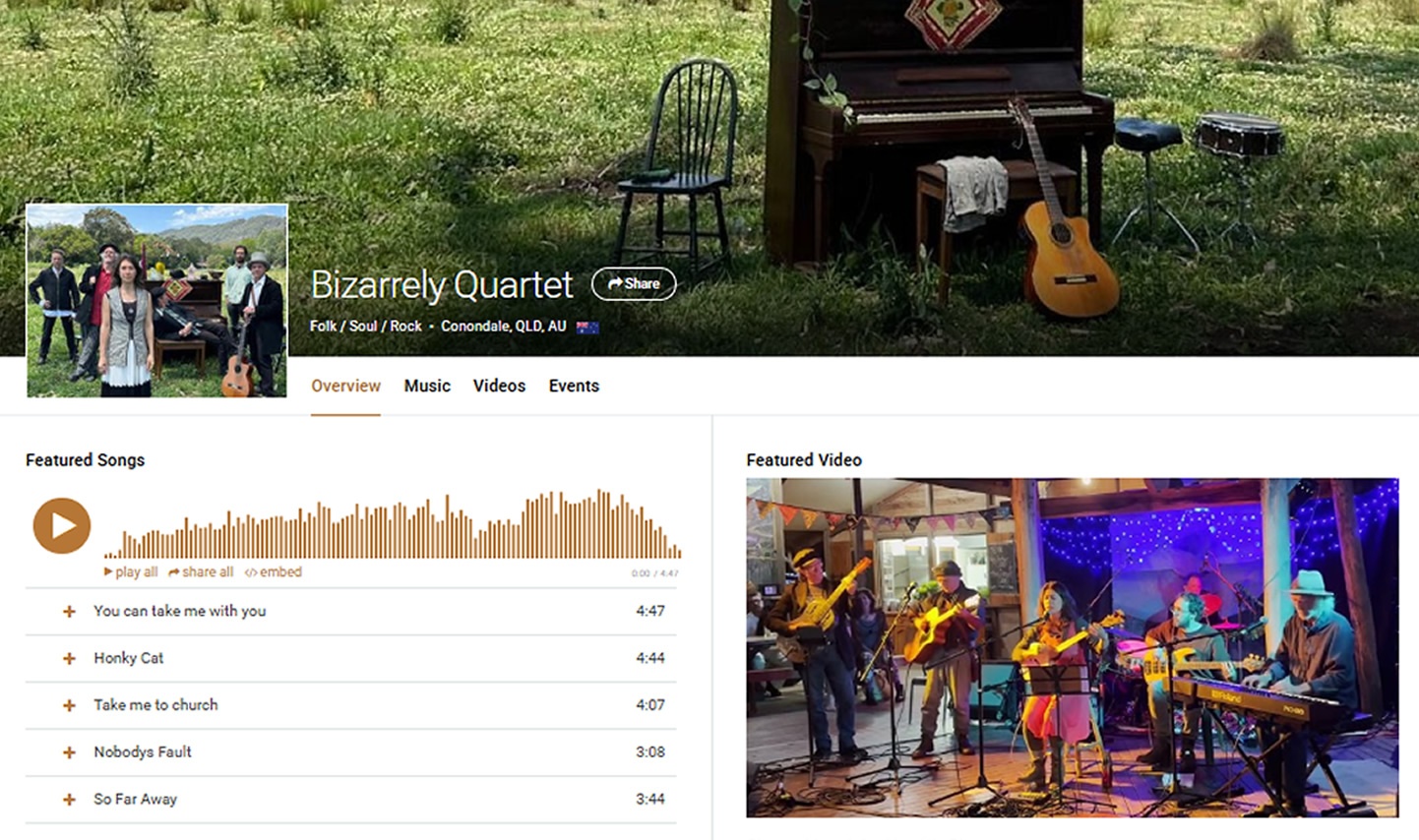
Task: Click the Australian flag icon
Action: pos(587,327)
